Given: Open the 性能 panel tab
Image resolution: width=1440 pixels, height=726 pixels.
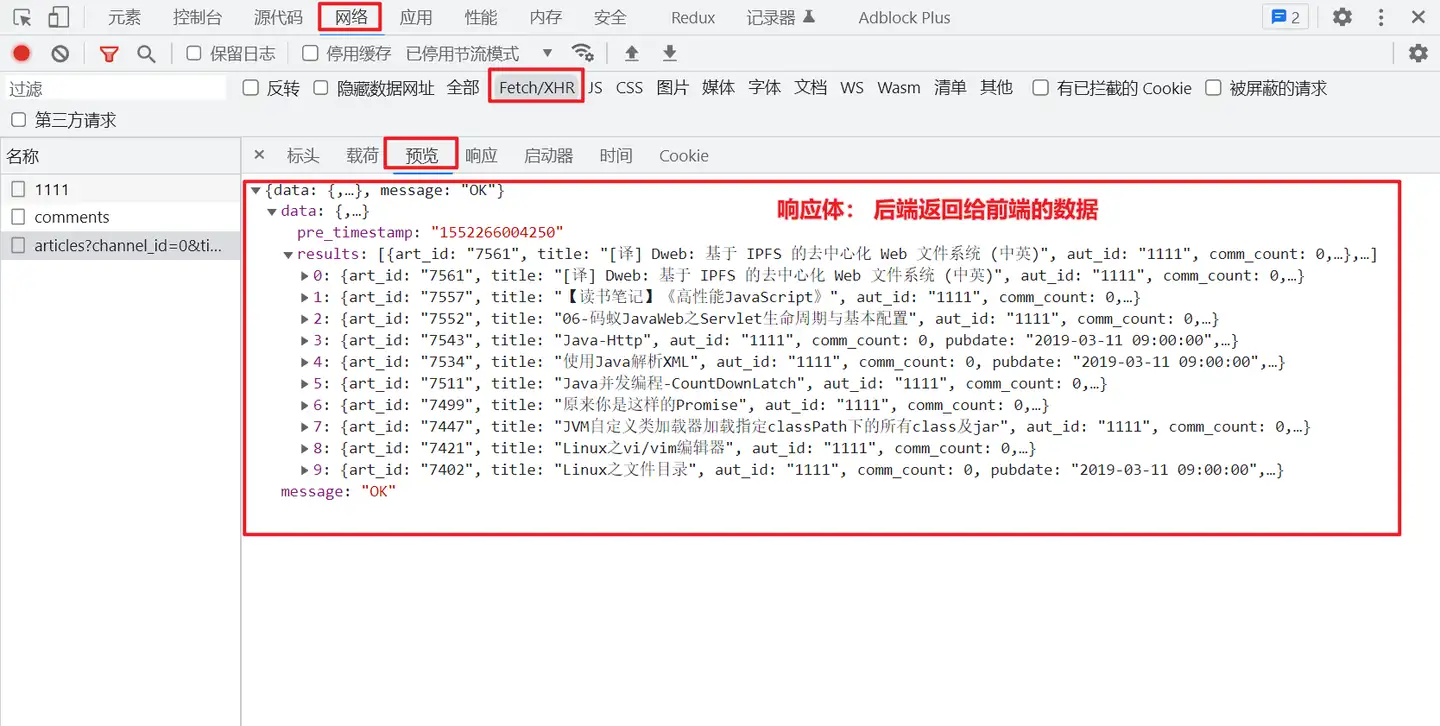Looking at the screenshot, I should (481, 17).
